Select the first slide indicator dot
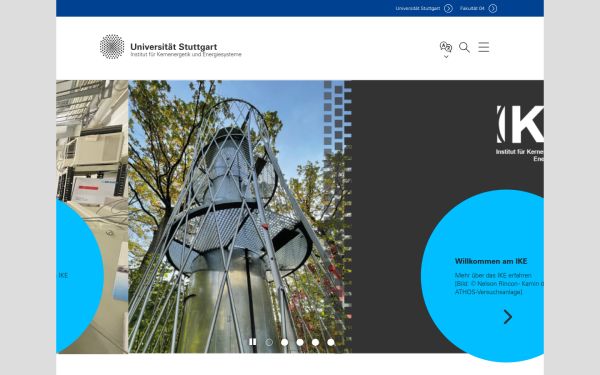Image resolution: width=600 pixels, height=375 pixels. tap(269, 342)
